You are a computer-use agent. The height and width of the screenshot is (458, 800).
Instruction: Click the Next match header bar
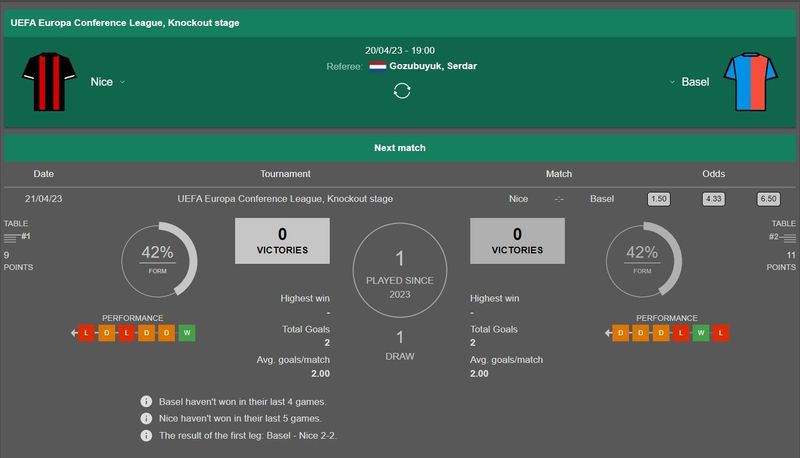click(400, 148)
